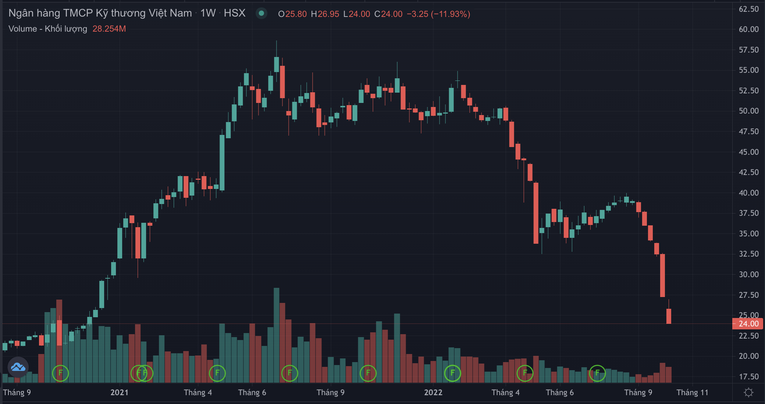Click earnings marker between Tháng 9 2021 and 2022

coord(367,373)
